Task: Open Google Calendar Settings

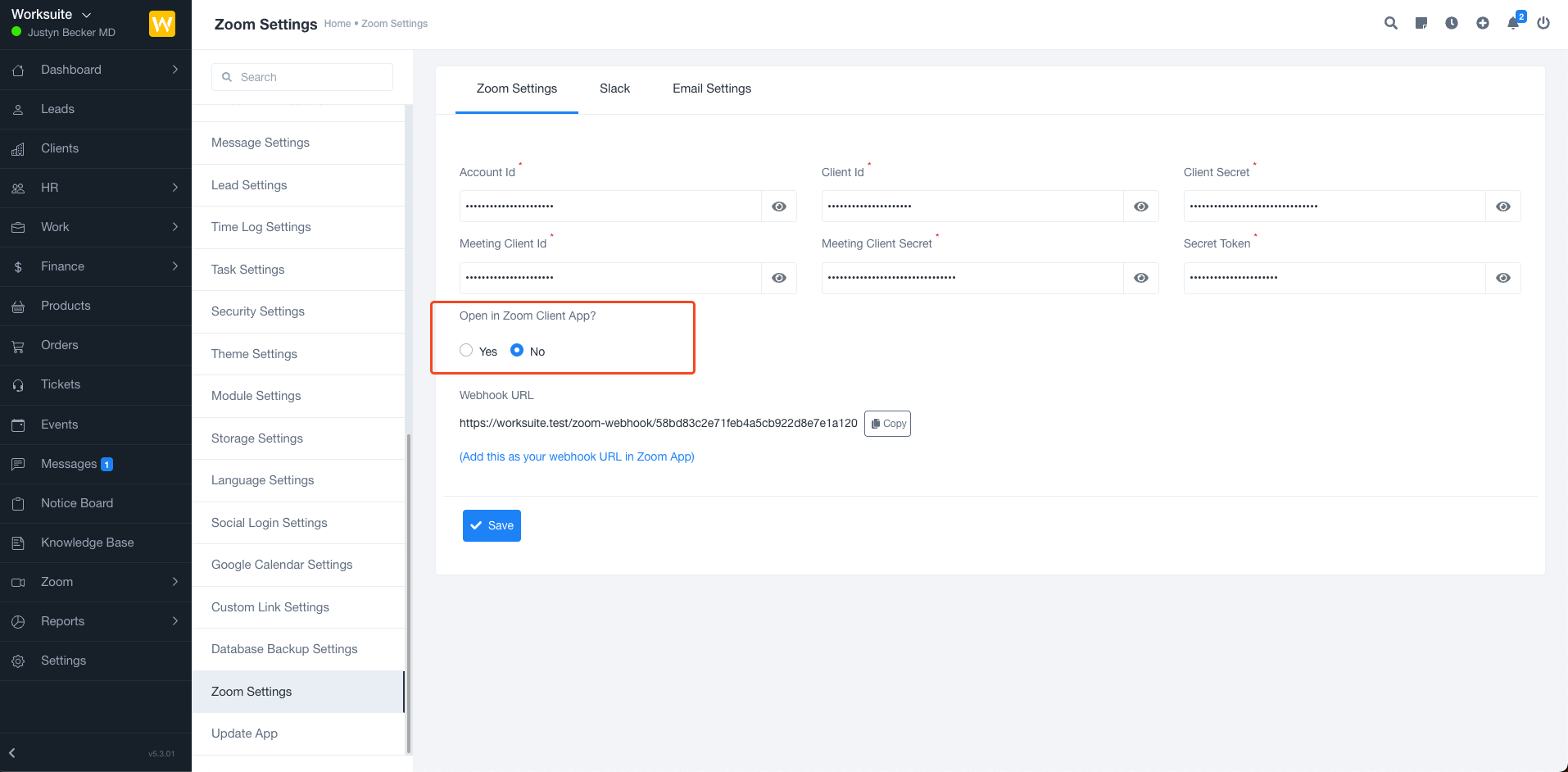Action: coord(298,565)
